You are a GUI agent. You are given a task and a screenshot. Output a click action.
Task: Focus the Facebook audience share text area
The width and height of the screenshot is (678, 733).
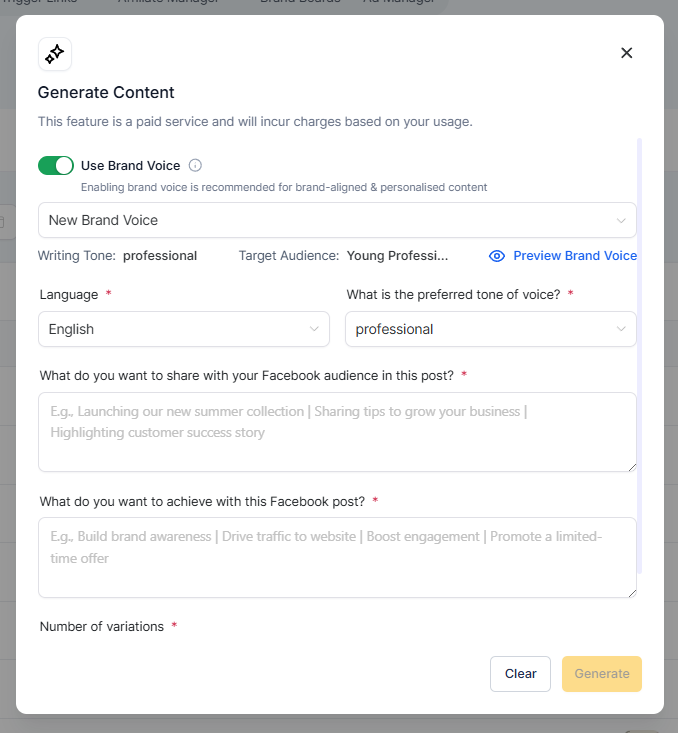coord(337,432)
